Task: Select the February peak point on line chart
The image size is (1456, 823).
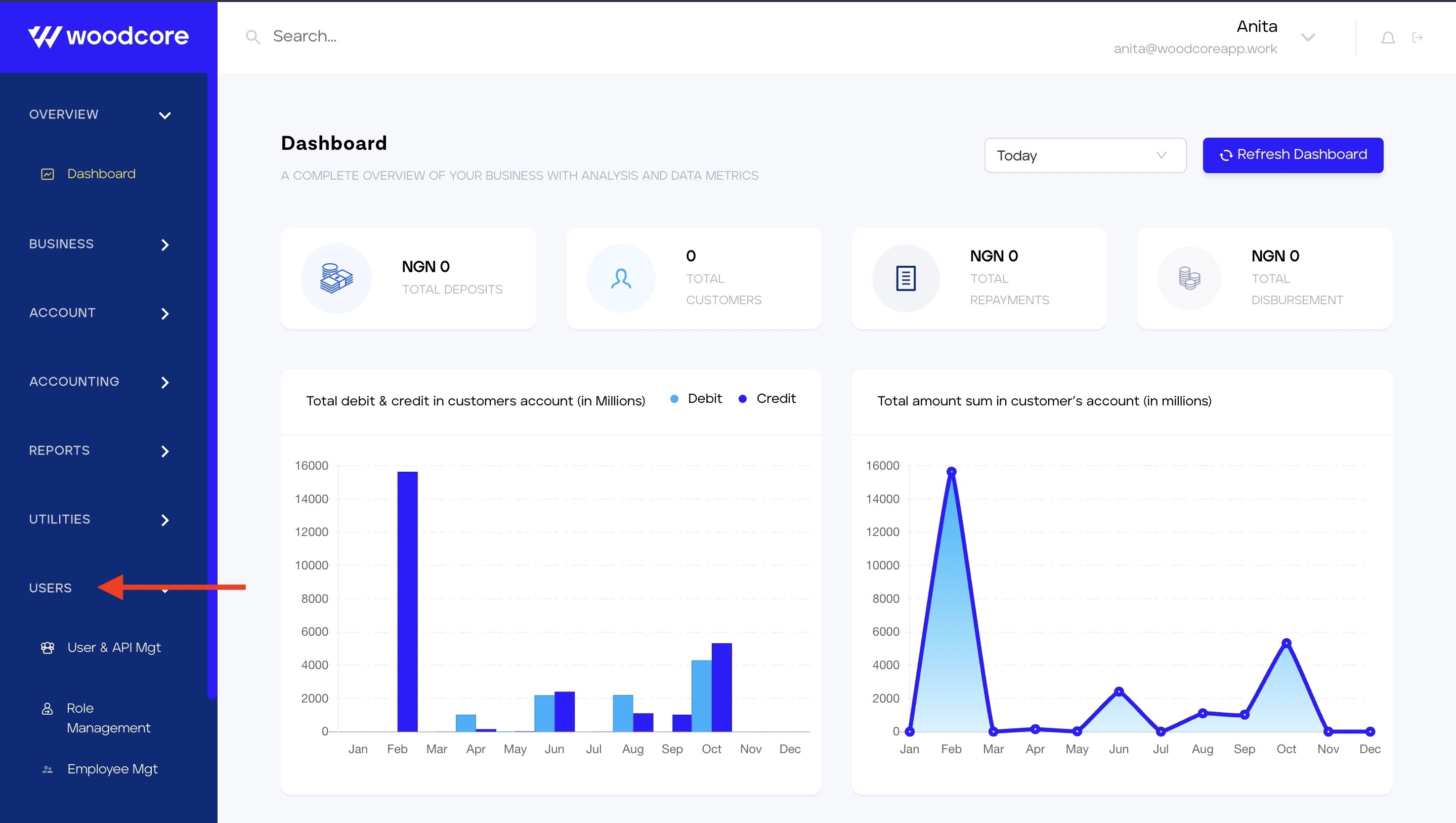Action: click(951, 472)
